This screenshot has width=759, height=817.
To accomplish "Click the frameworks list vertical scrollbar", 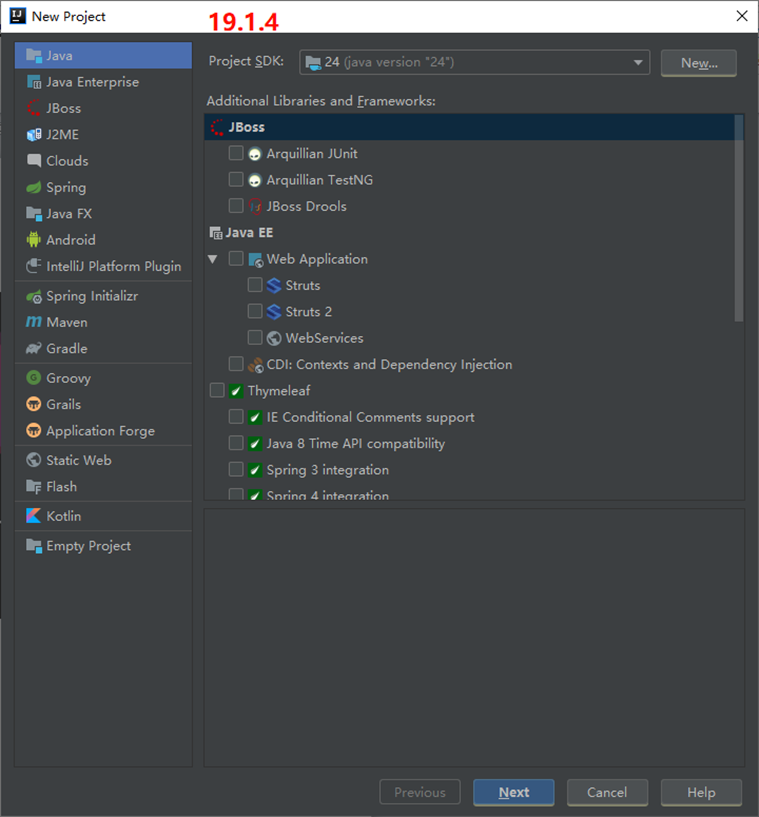I will tap(739, 219).
